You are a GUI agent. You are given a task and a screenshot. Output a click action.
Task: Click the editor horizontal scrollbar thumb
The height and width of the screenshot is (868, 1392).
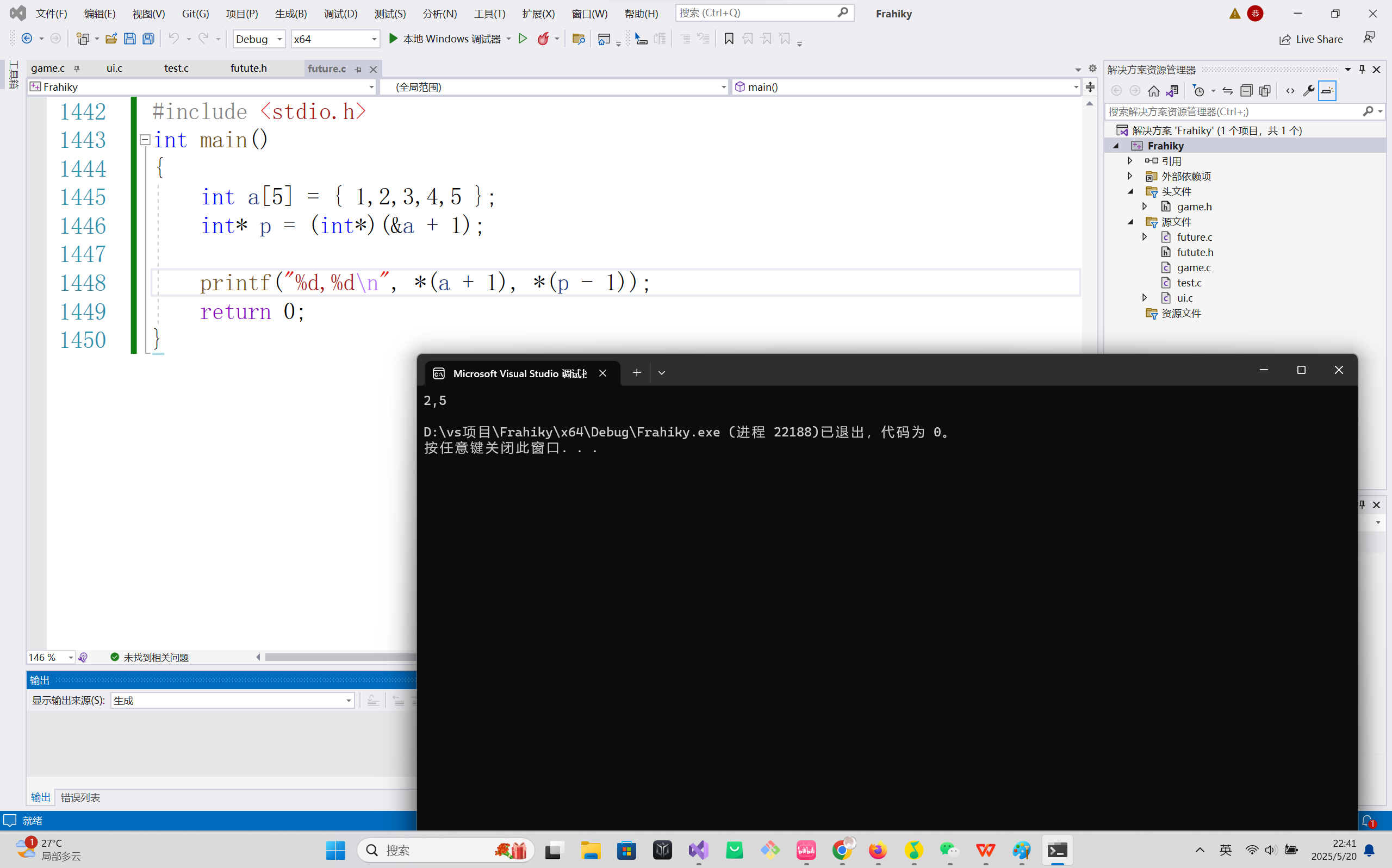340,657
